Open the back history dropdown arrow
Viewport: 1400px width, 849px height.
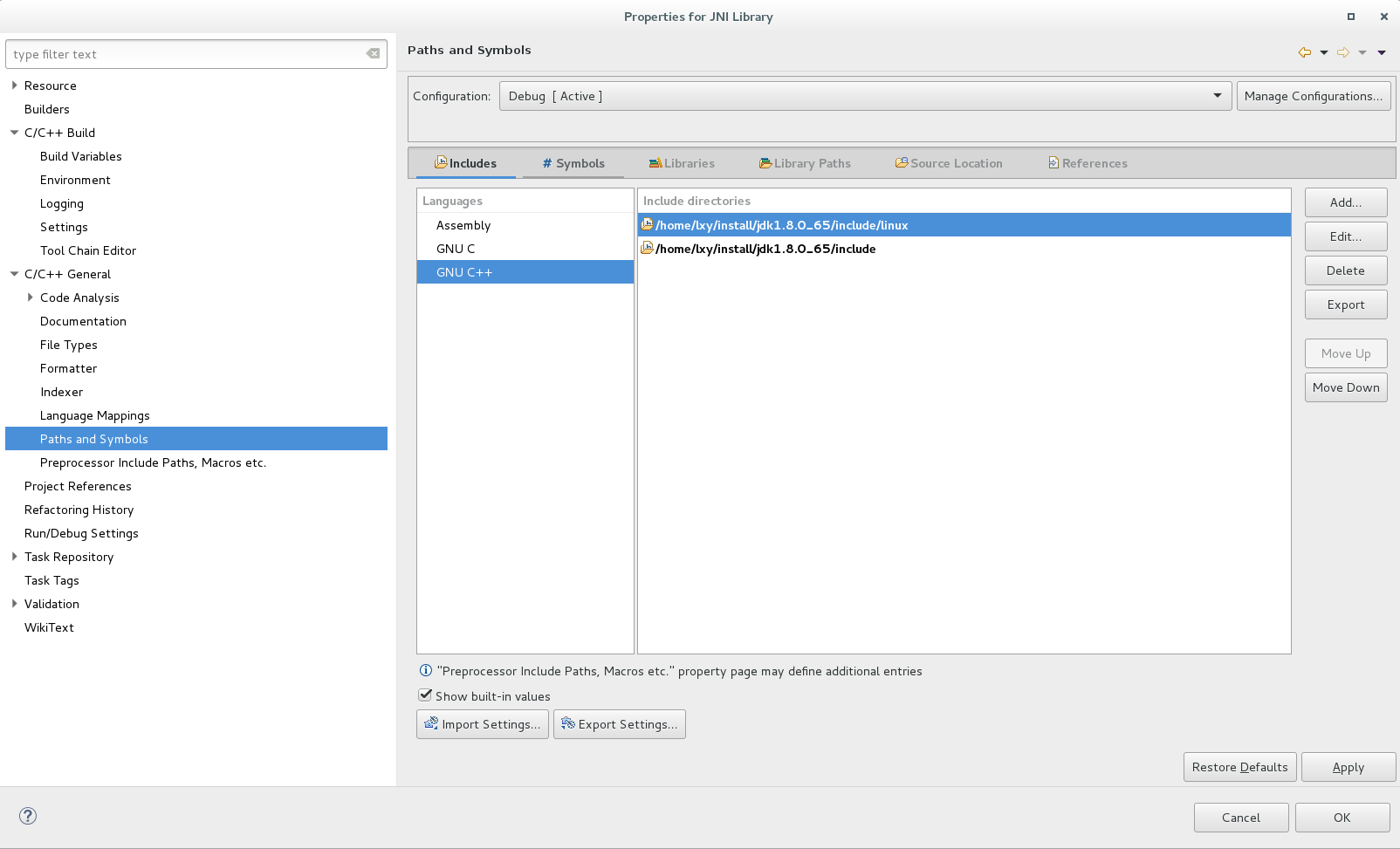pos(1324,52)
